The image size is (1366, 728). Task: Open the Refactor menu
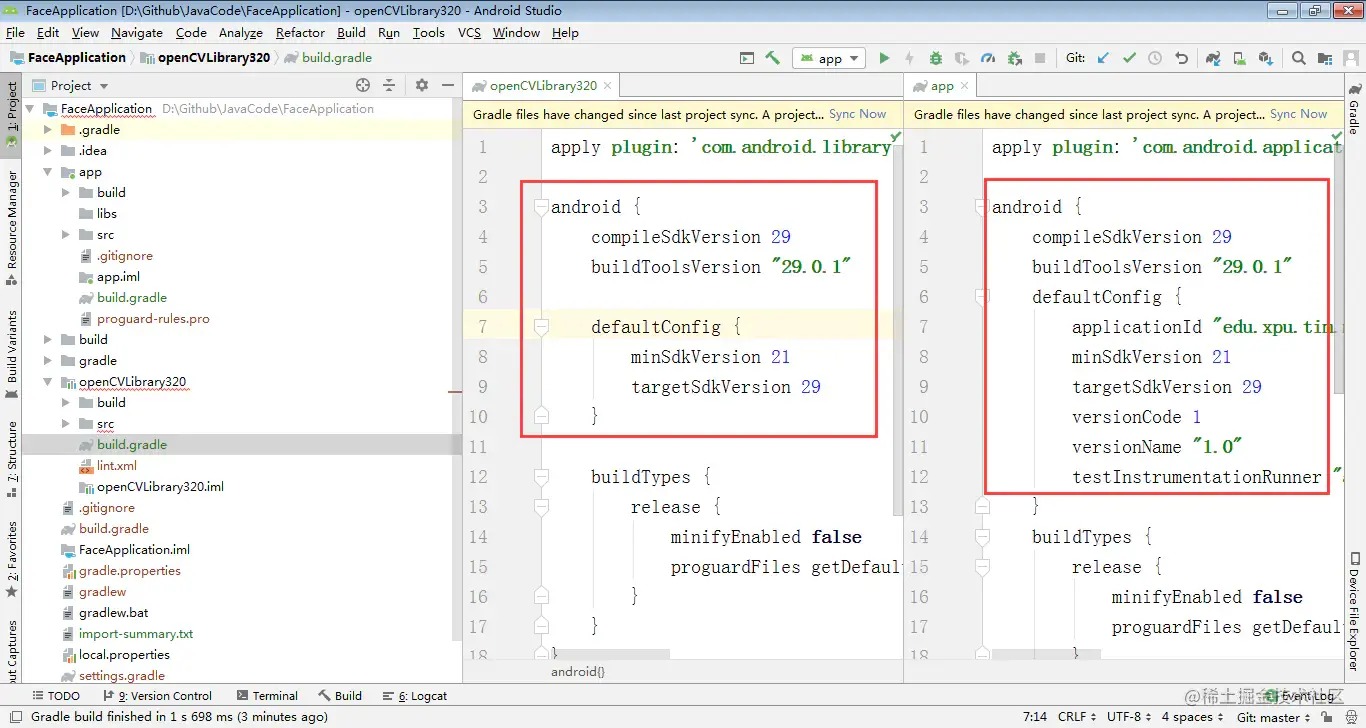[300, 32]
